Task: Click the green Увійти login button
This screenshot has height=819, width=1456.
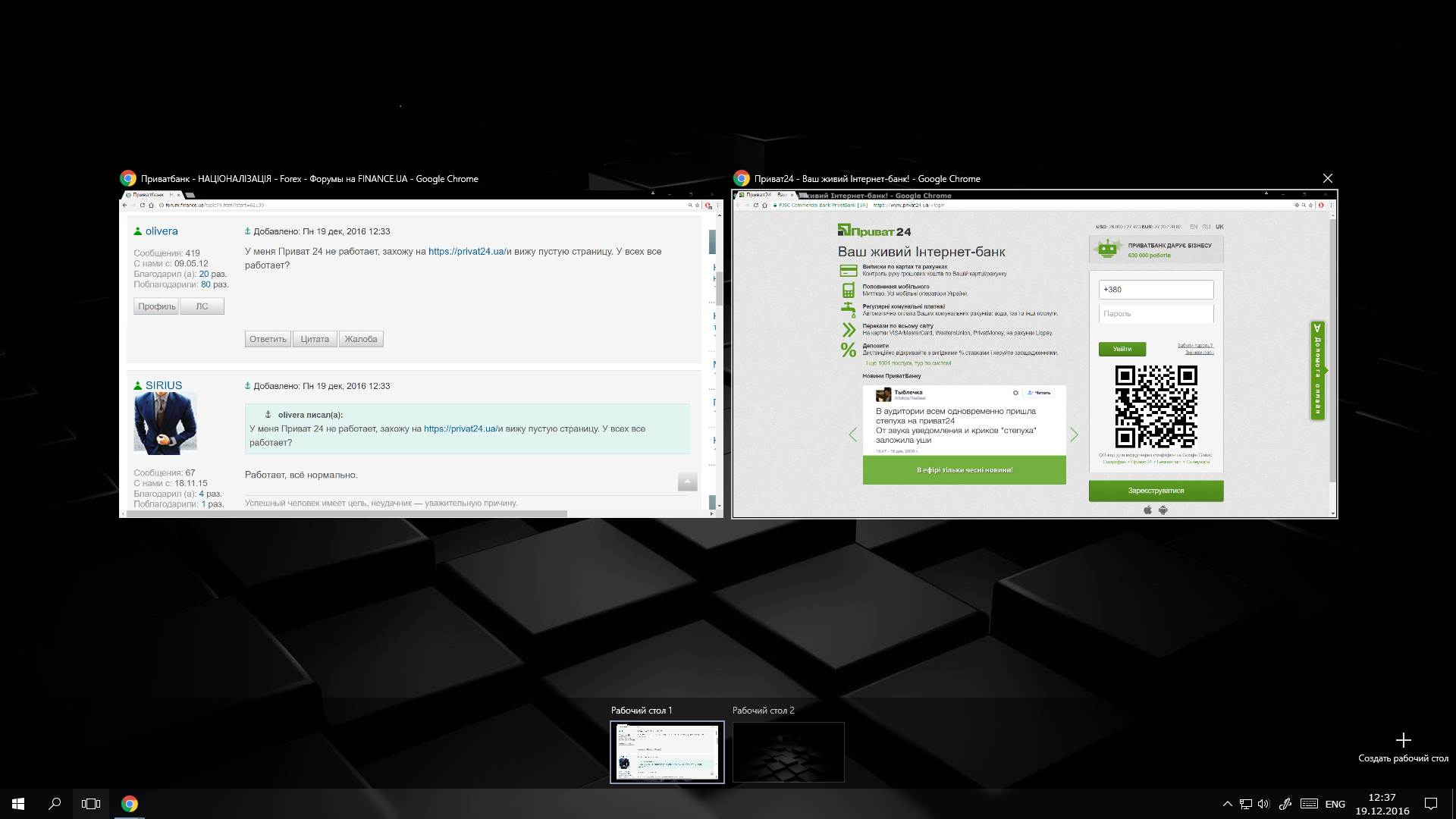Action: [x=1122, y=349]
